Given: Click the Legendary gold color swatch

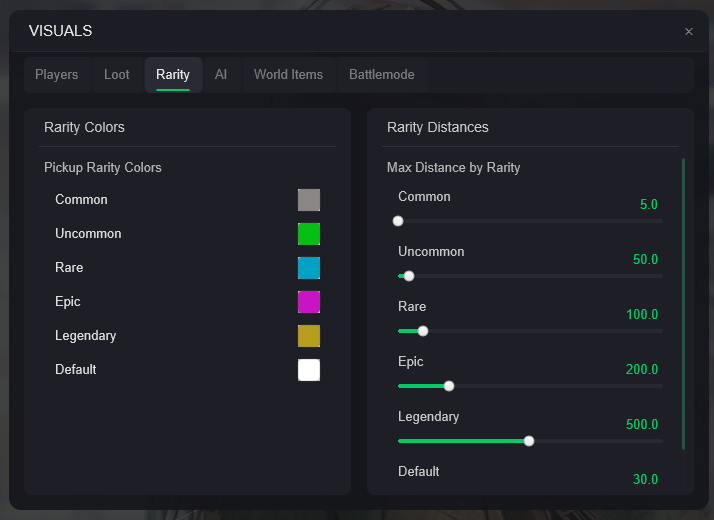Looking at the screenshot, I should [309, 336].
